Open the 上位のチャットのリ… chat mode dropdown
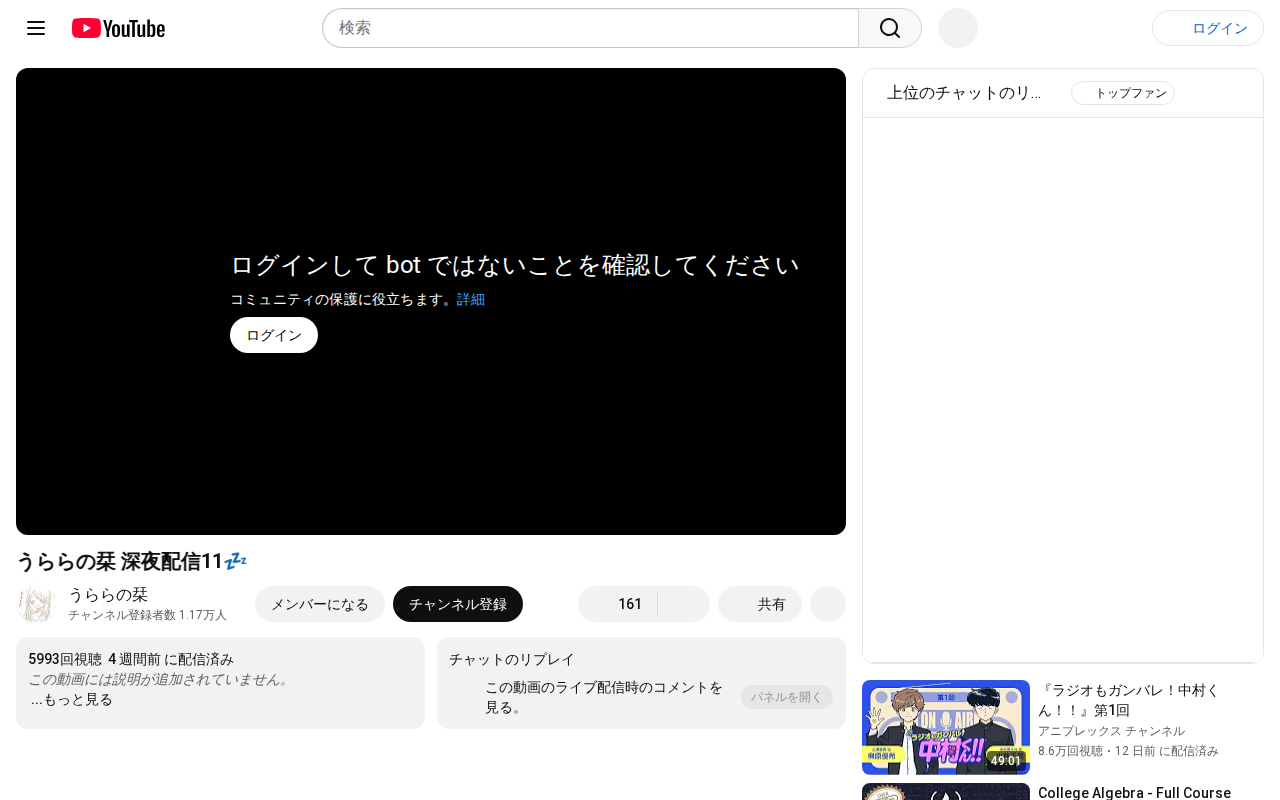The image size is (1280, 800). point(965,93)
